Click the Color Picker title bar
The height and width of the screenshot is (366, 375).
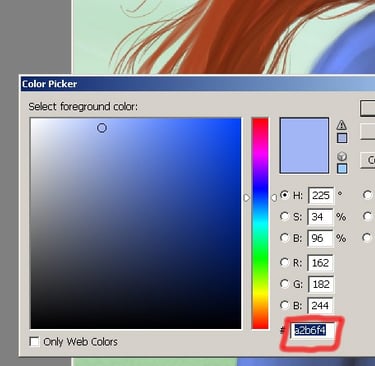(x=197, y=84)
